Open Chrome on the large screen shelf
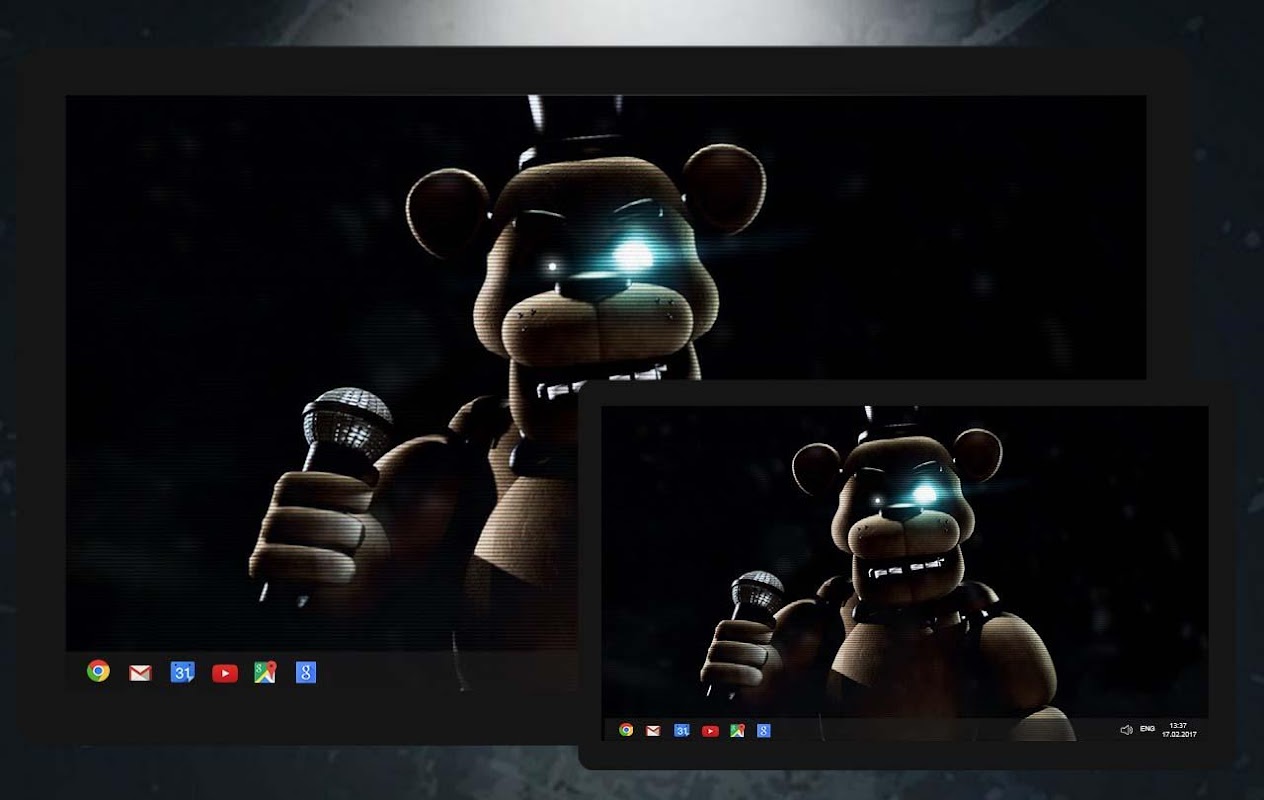The width and height of the screenshot is (1264, 800). pyautogui.click(x=98, y=671)
